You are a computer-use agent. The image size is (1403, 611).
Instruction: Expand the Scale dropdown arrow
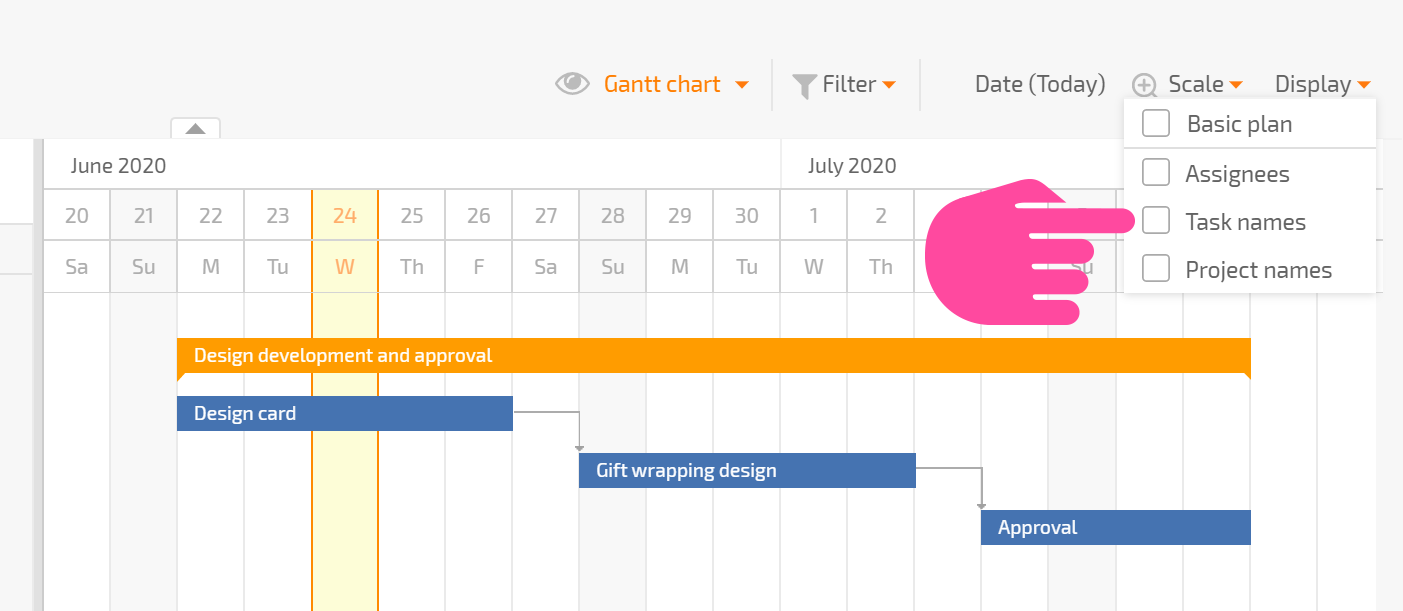tap(1236, 86)
